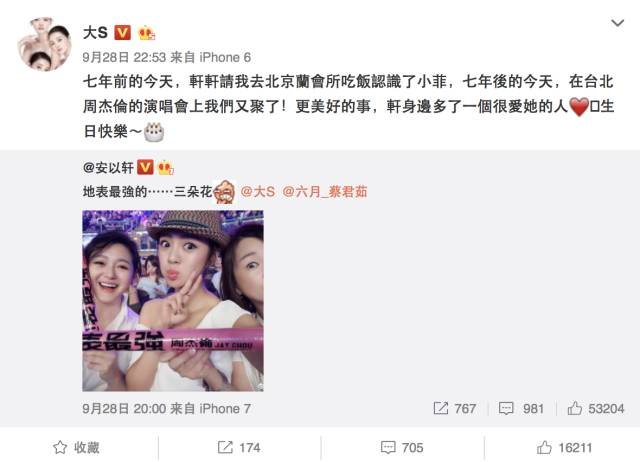Screen dimensions: 640x462
Task: Toggle the 收藏 favorite star
Action: coord(76,447)
